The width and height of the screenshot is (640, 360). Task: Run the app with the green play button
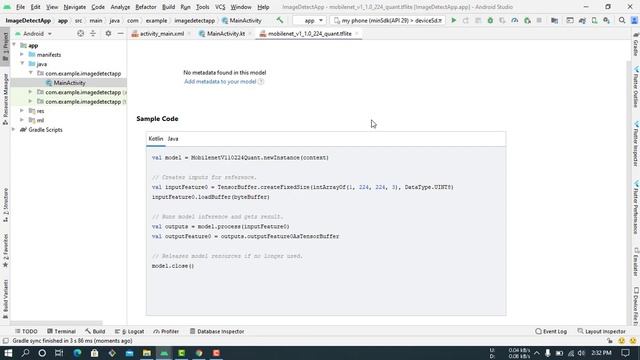453,20
